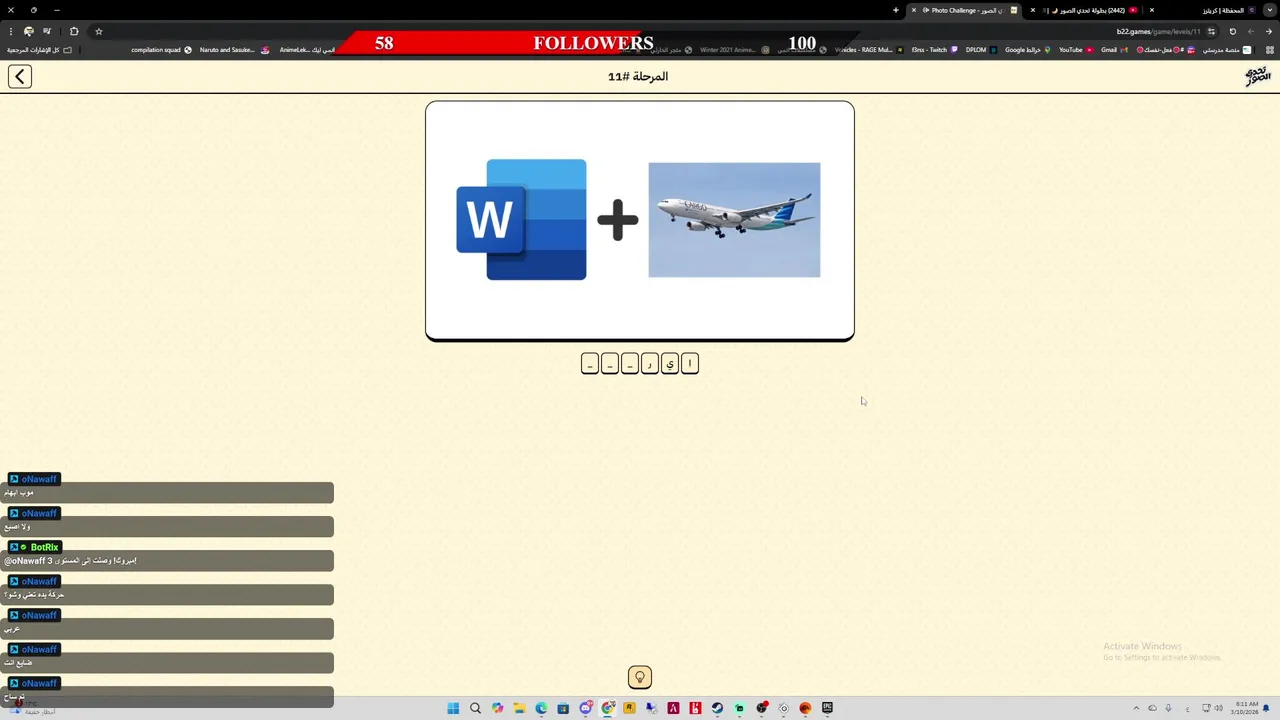Open Rockstar Games Launcher from taskbar
This screenshot has height=720, width=1280.
pos(629,708)
